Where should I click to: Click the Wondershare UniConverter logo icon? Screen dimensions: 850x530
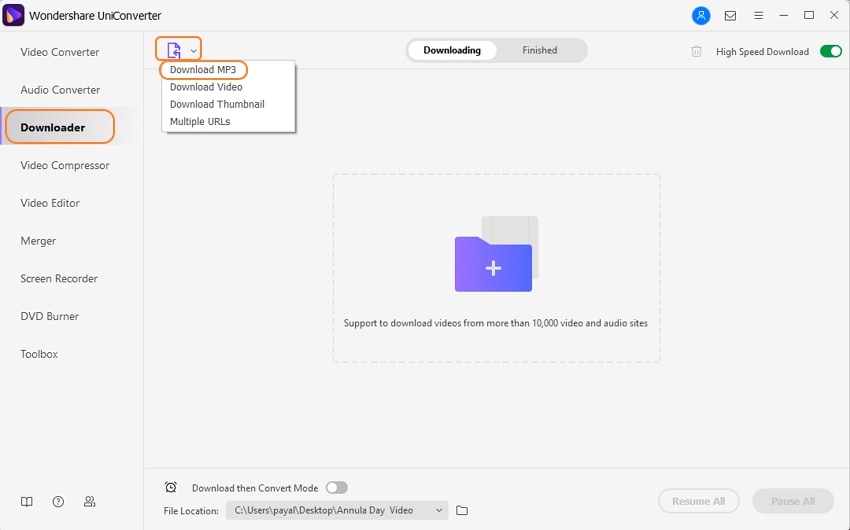pos(13,15)
